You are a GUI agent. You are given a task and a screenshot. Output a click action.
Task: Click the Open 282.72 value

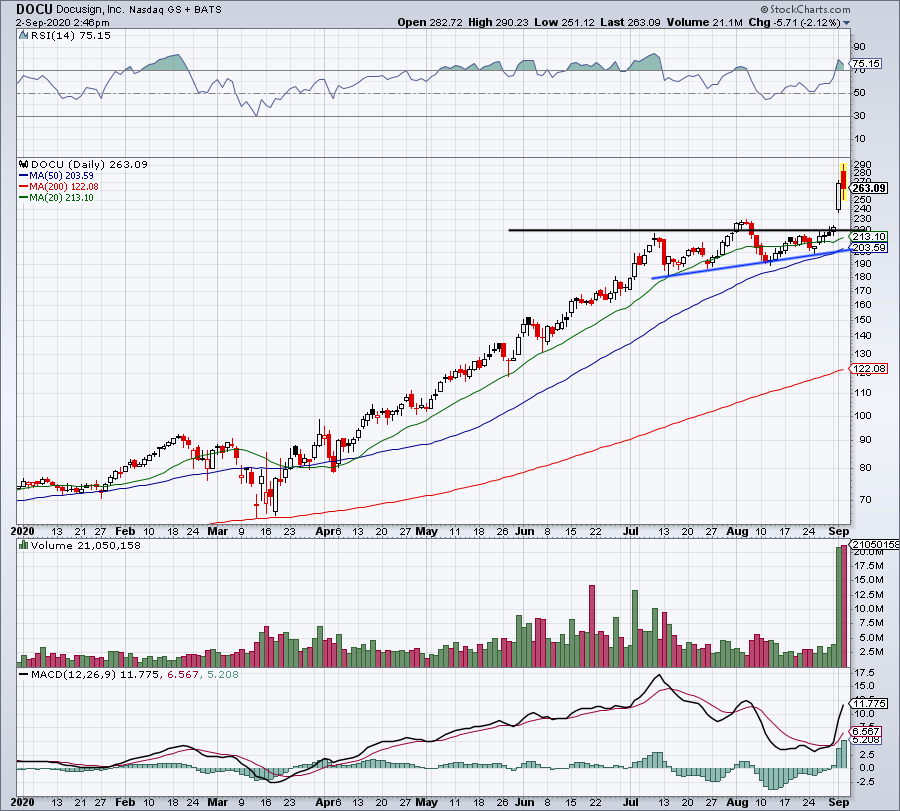(430, 22)
